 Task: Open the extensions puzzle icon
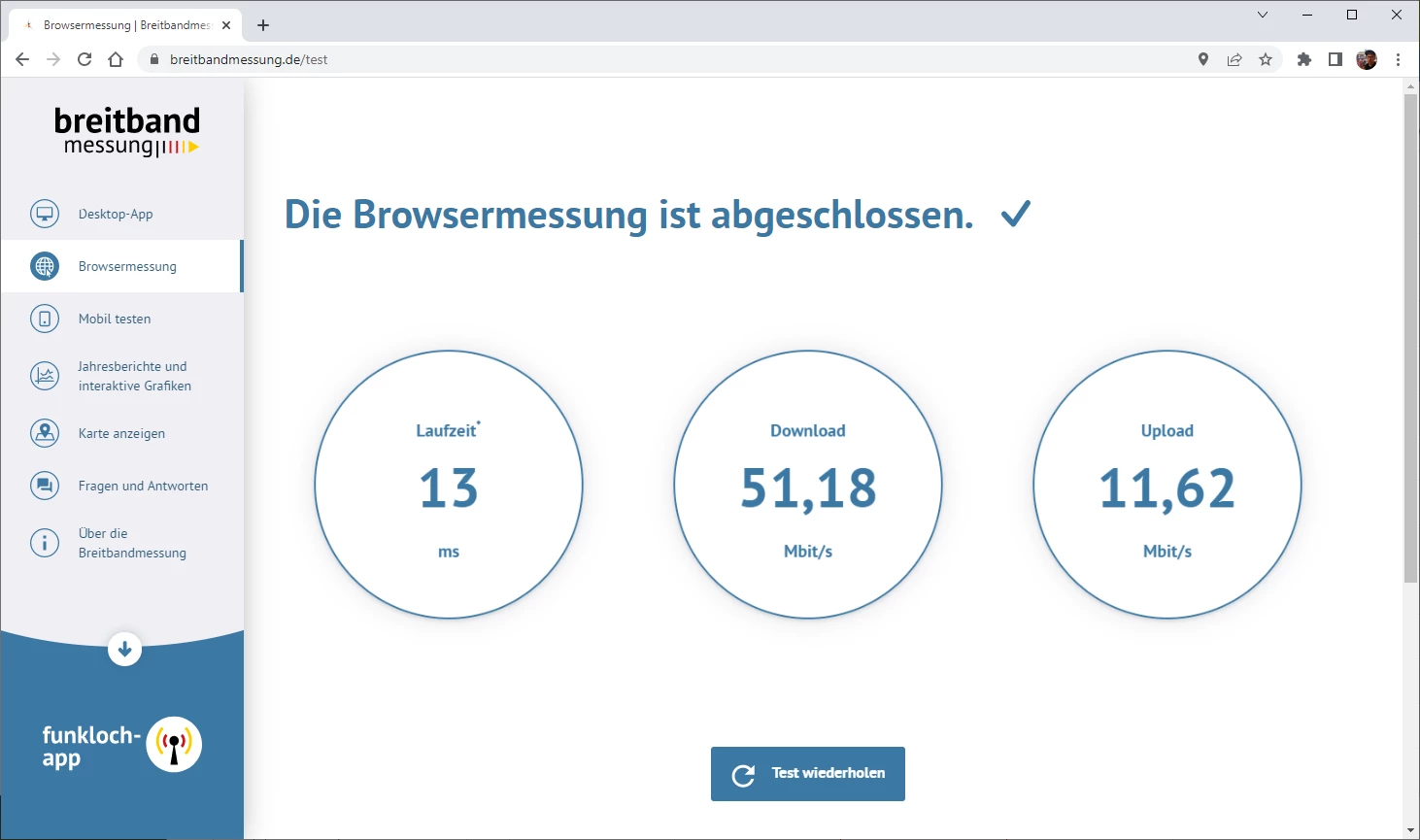1304,59
